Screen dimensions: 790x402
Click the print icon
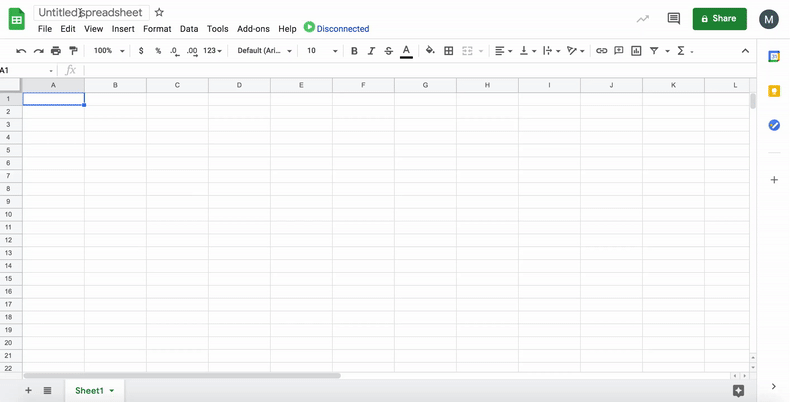(56, 51)
